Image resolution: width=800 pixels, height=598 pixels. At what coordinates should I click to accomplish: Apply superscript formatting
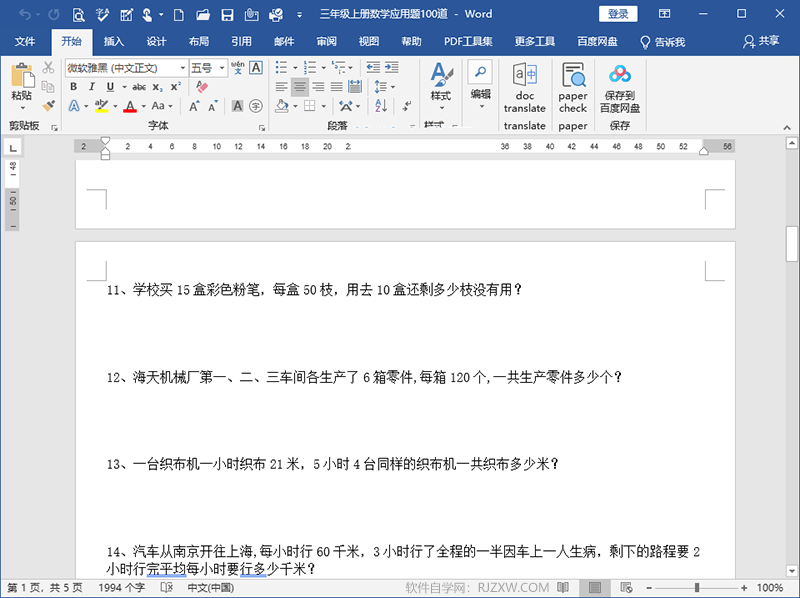(x=175, y=88)
